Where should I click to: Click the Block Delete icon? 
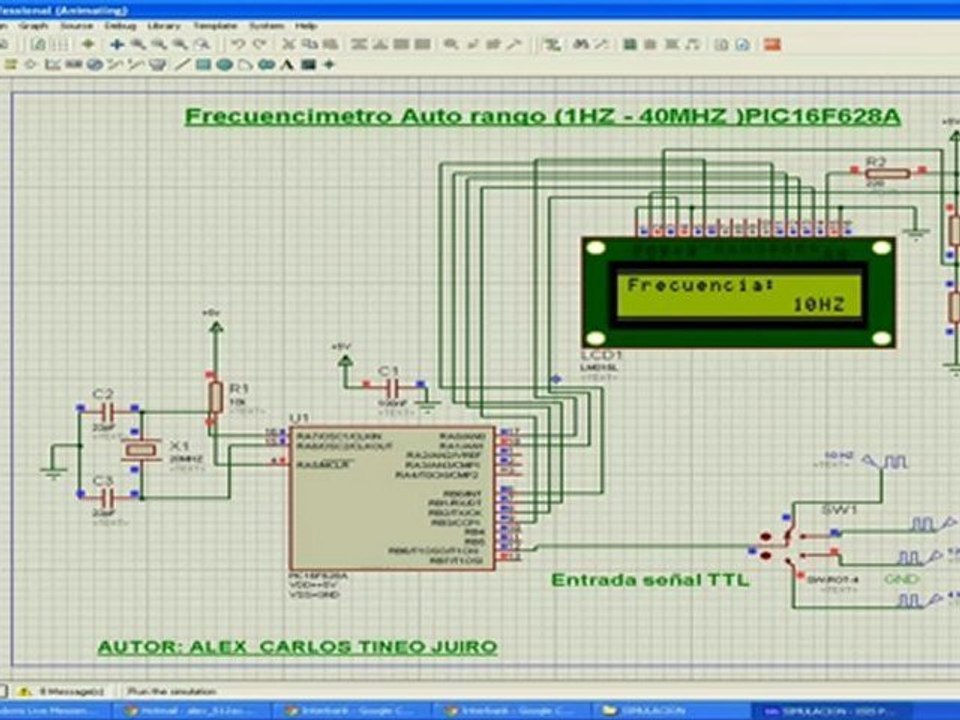click(x=422, y=45)
